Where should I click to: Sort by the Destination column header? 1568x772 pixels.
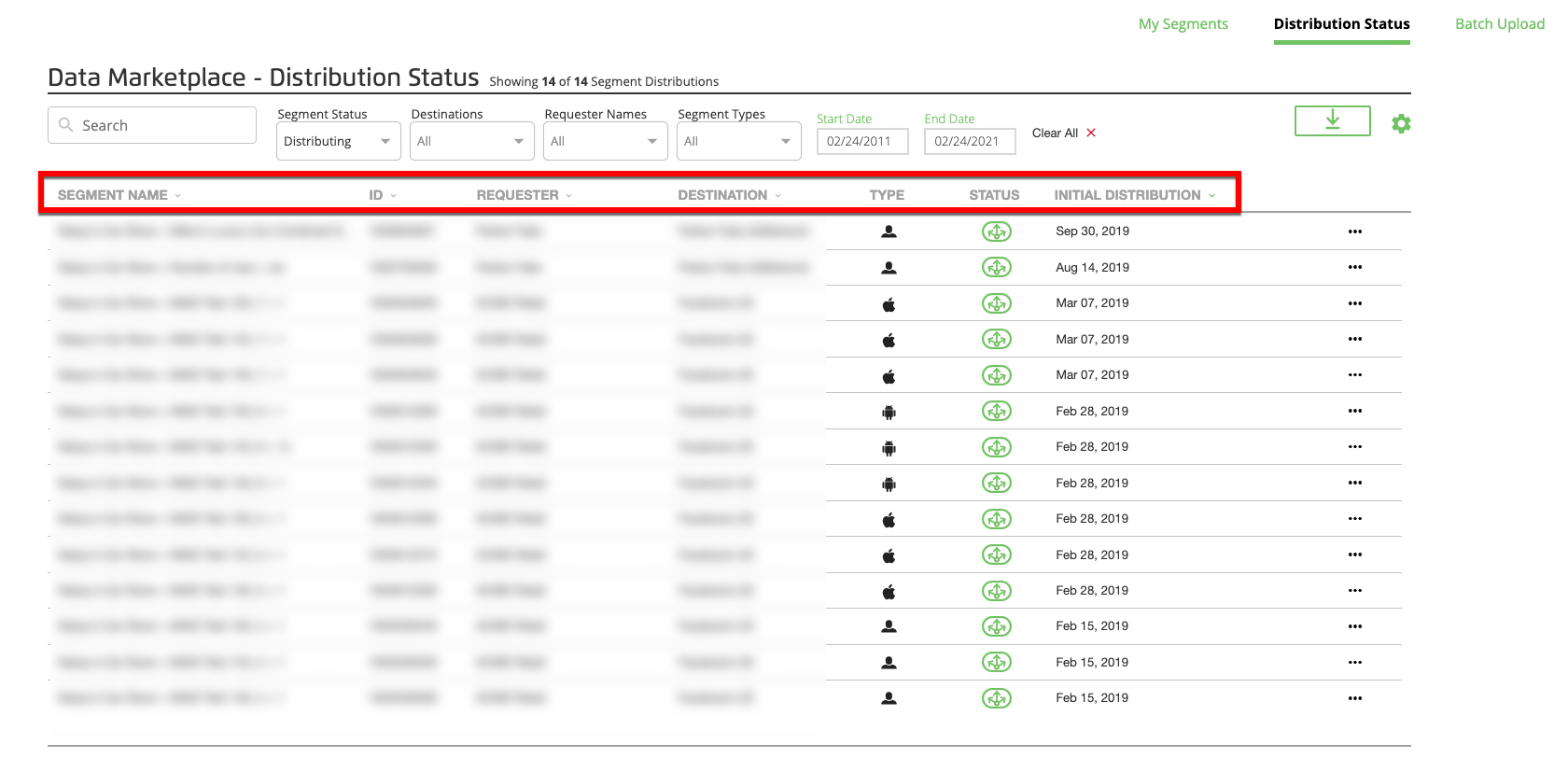click(x=729, y=195)
